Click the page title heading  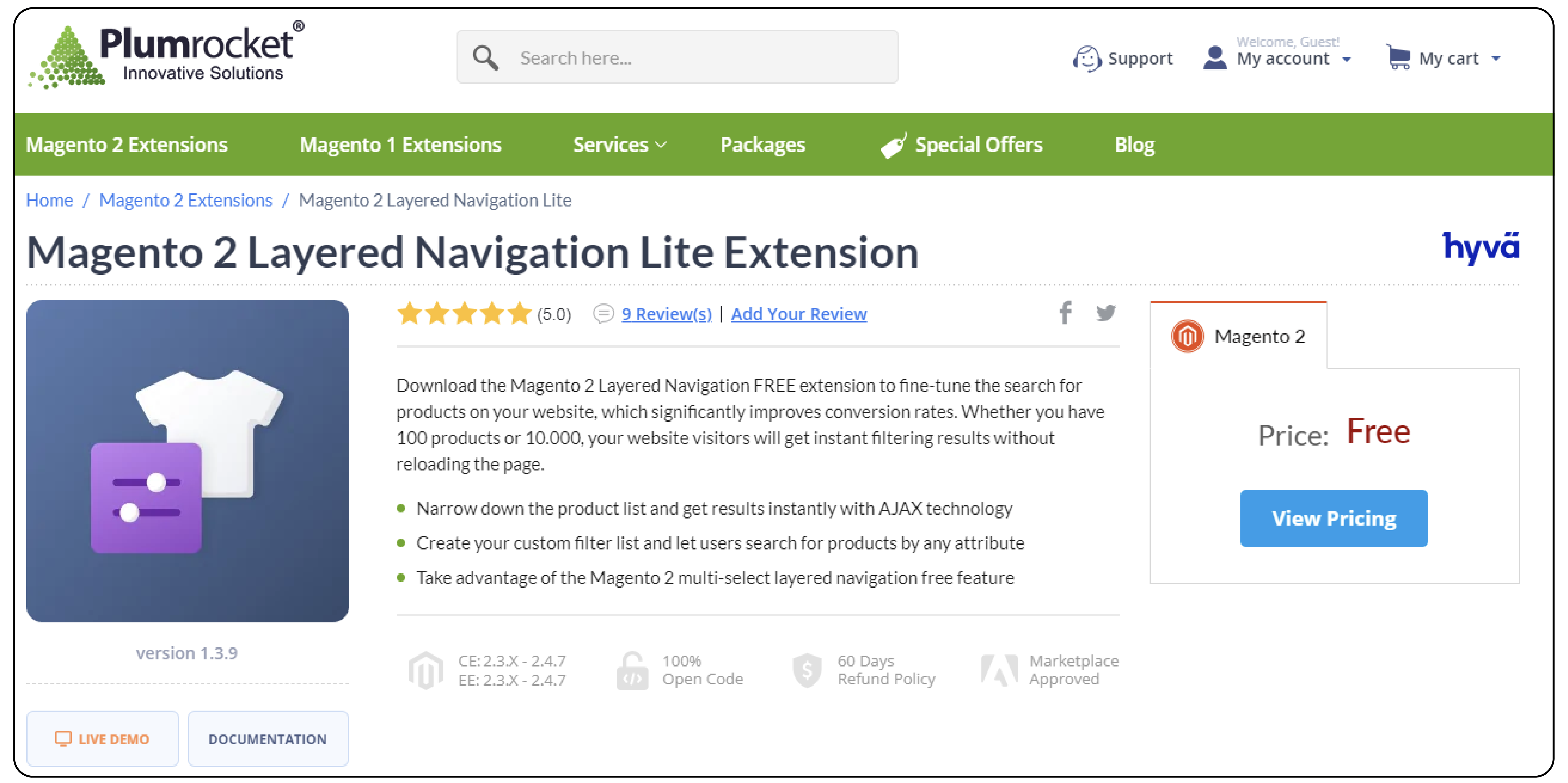[472, 252]
